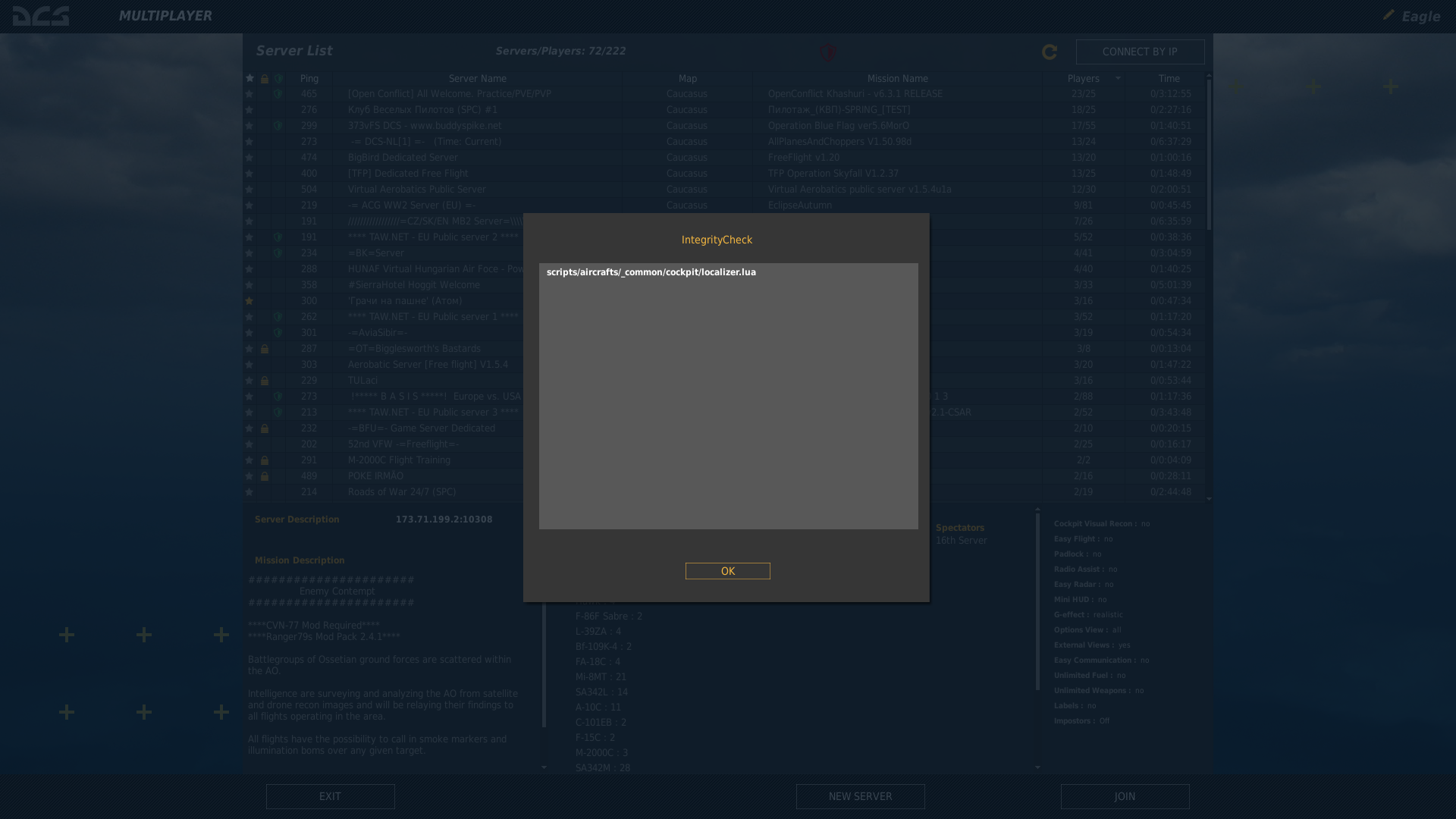The height and width of the screenshot is (819, 1456).
Task: Select #SierraHotel Hoggit Welcome server
Action: (x=413, y=285)
